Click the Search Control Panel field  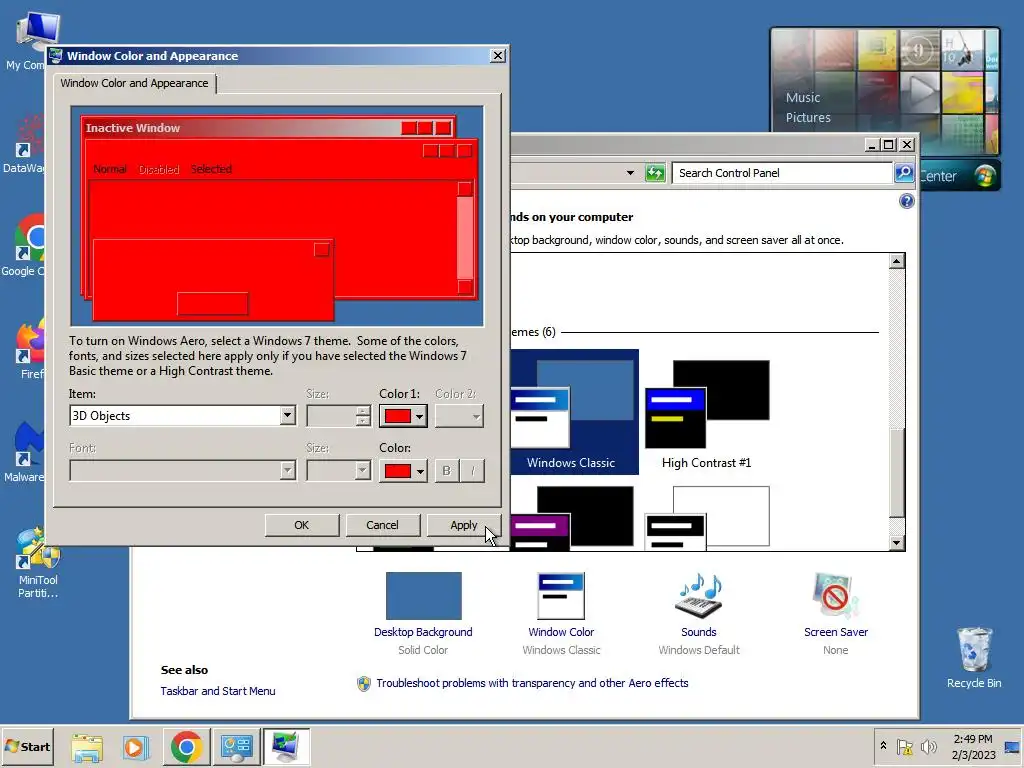(782, 173)
